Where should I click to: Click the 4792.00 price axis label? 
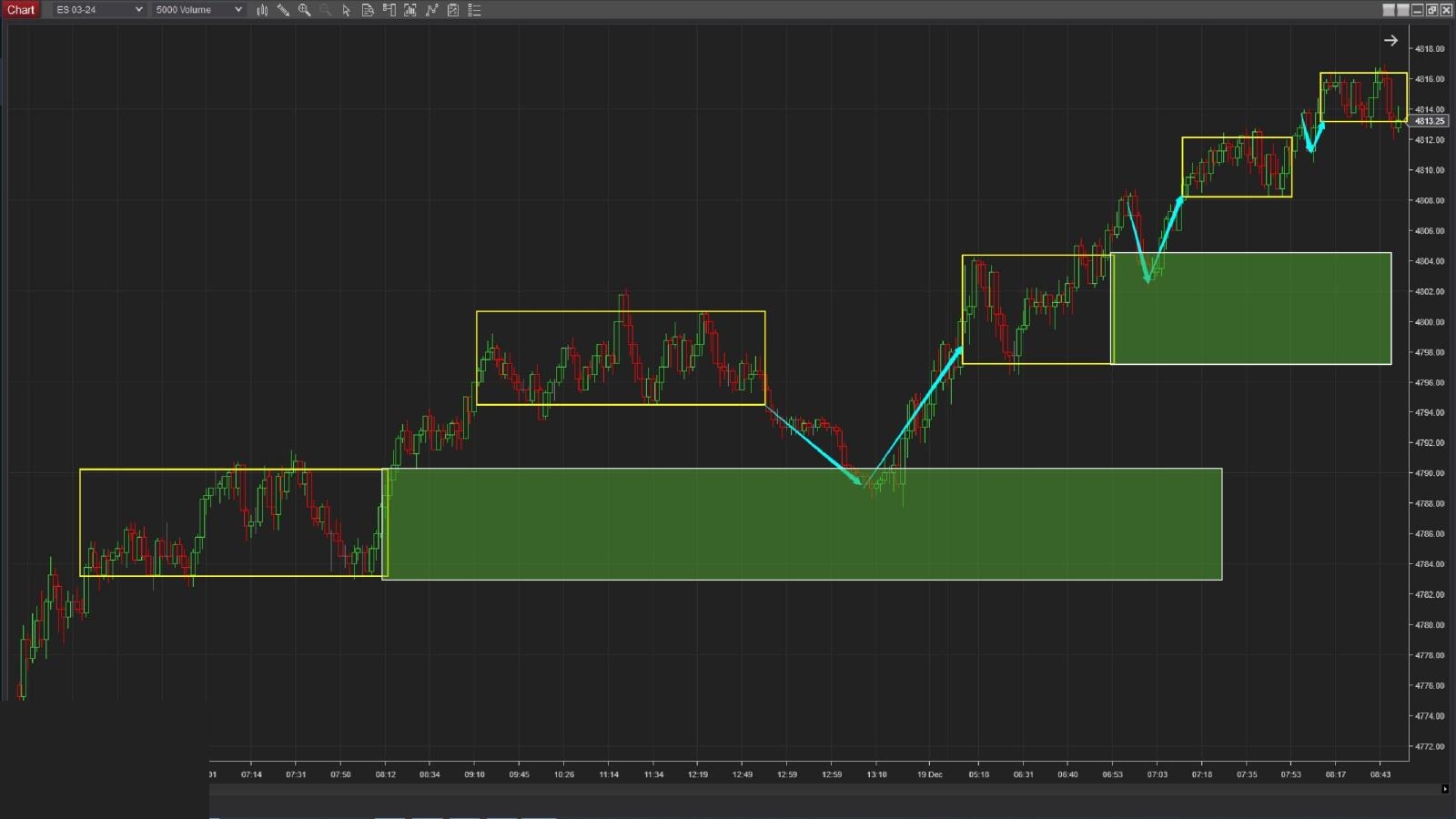(x=1430, y=443)
